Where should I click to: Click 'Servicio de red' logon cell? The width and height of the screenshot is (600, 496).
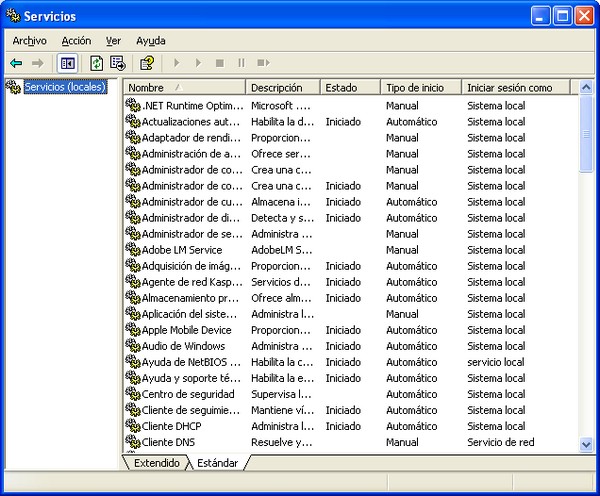[501, 442]
